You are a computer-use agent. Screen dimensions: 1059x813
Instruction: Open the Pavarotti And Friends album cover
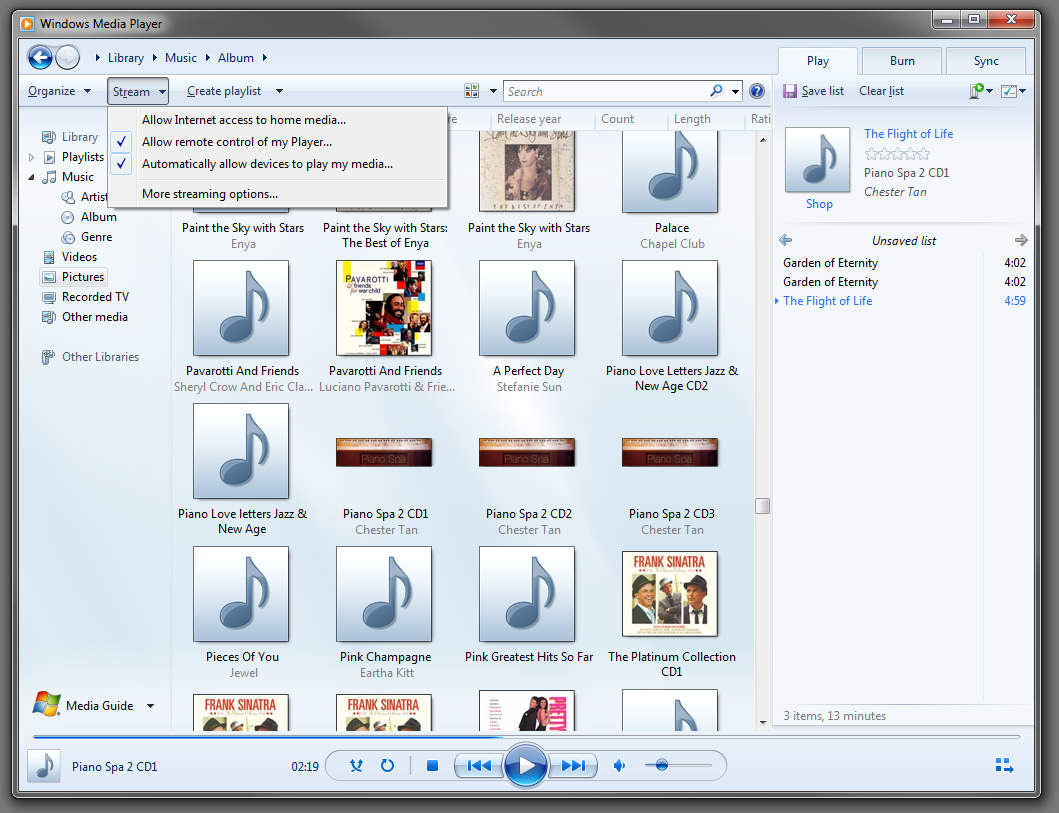pos(384,308)
